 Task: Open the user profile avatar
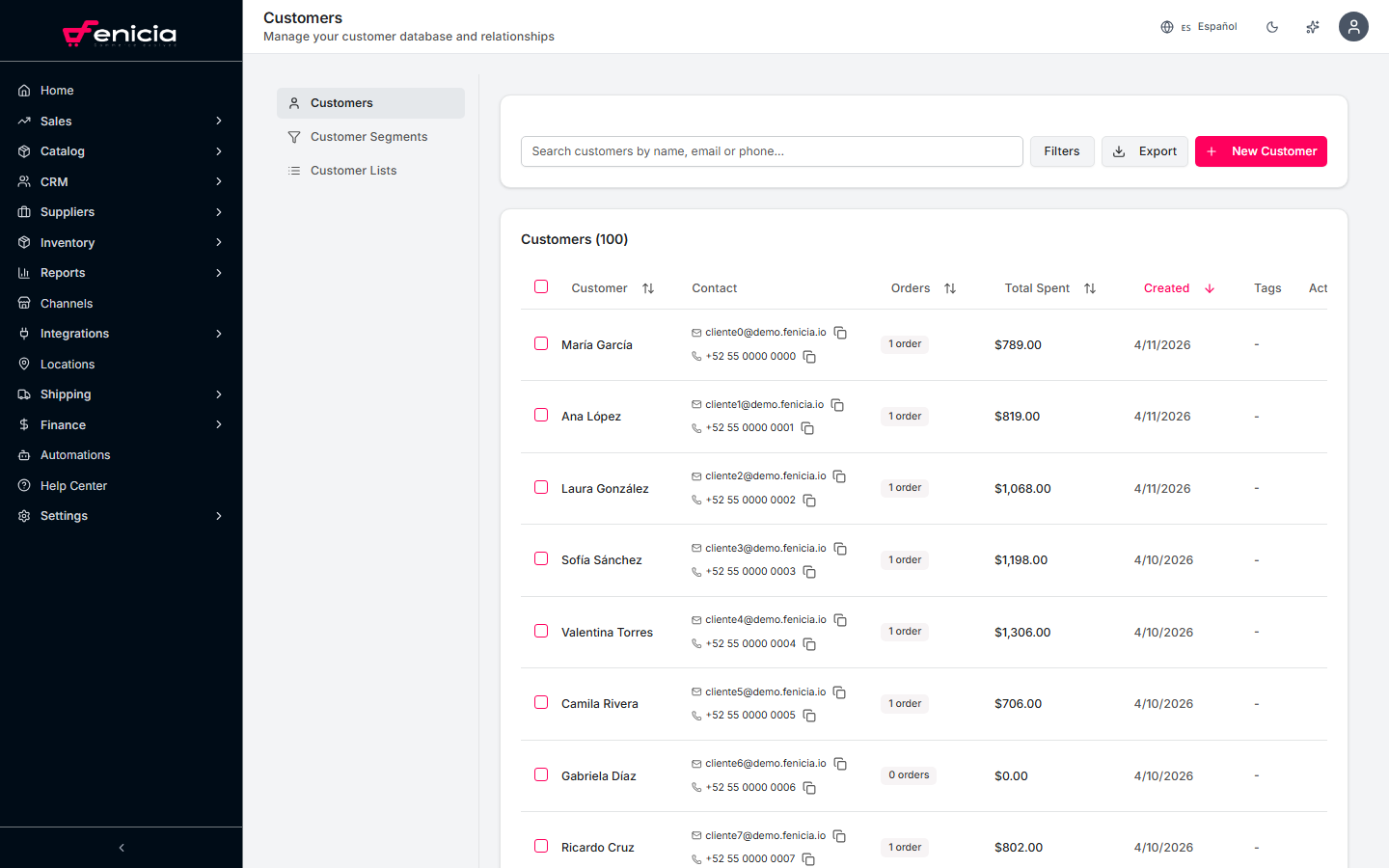1353,27
